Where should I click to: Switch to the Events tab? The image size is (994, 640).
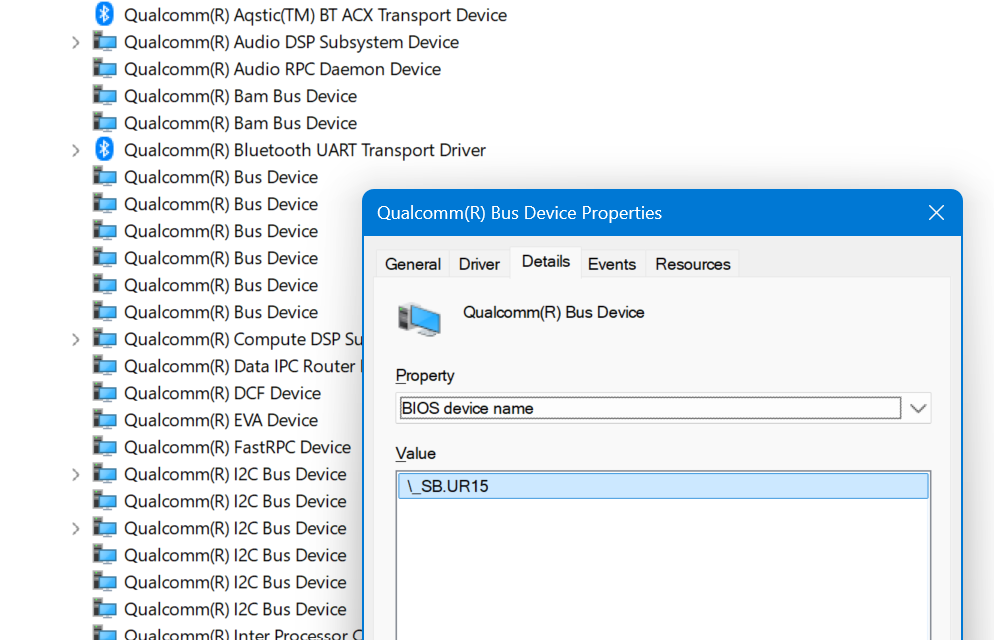[x=612, y=264]
